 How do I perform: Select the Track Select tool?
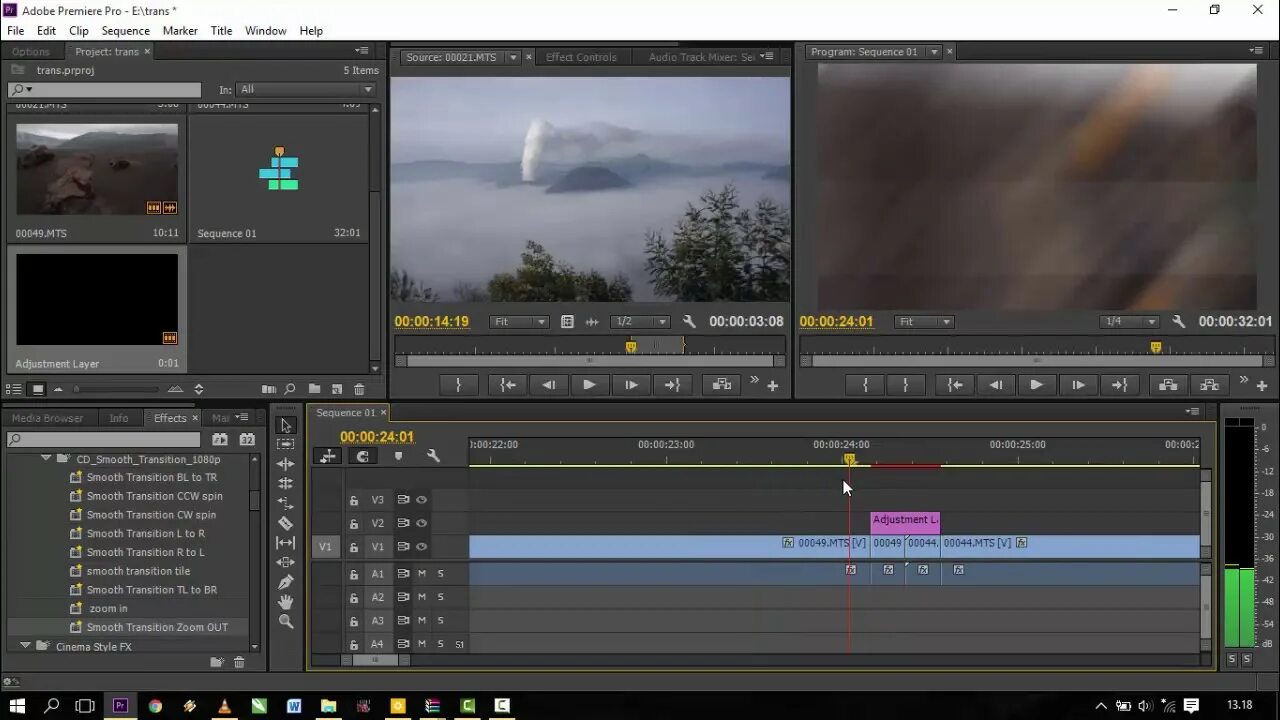286,444
